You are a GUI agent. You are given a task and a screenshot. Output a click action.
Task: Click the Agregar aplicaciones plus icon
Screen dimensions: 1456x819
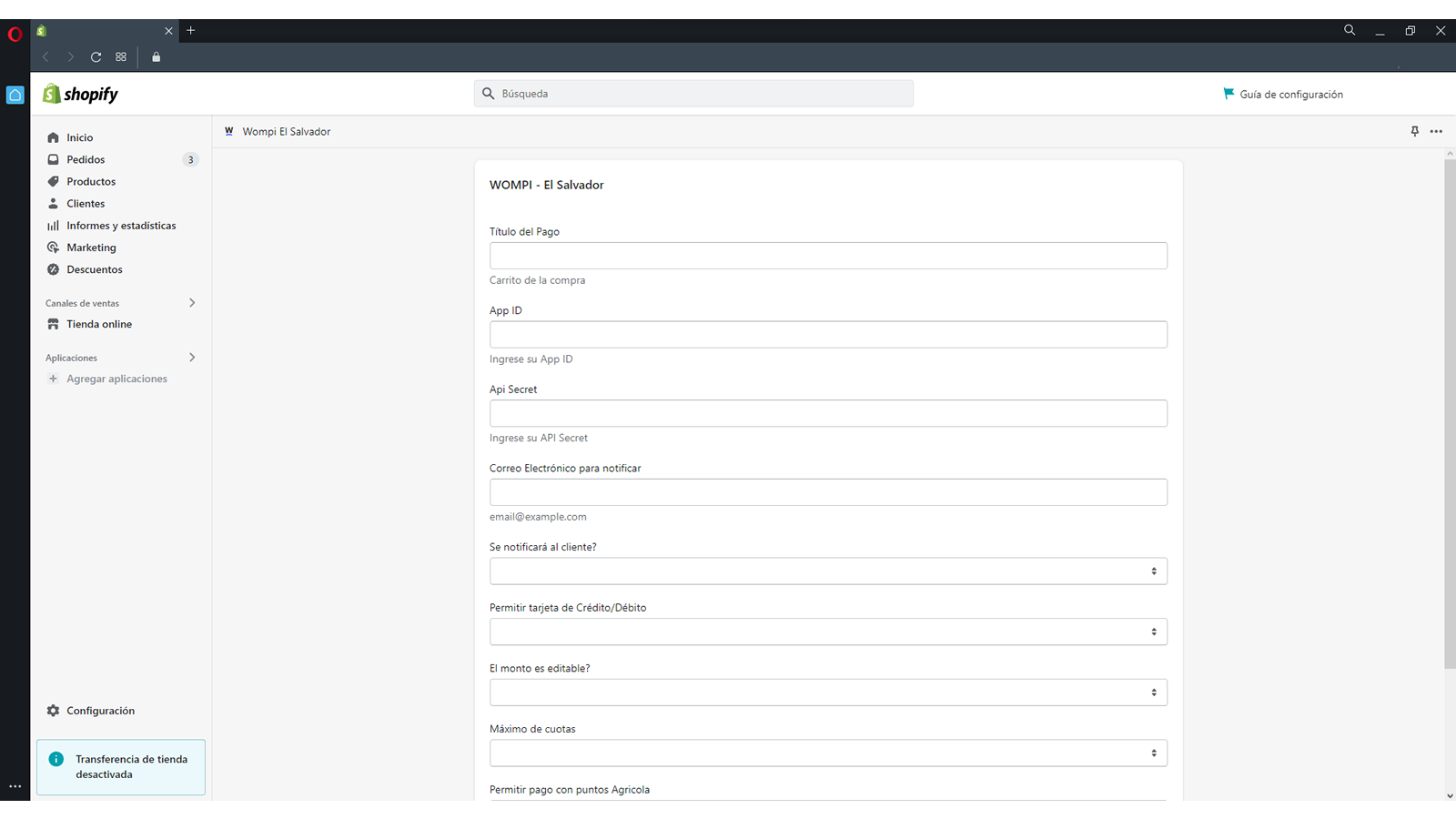[53, 379]
